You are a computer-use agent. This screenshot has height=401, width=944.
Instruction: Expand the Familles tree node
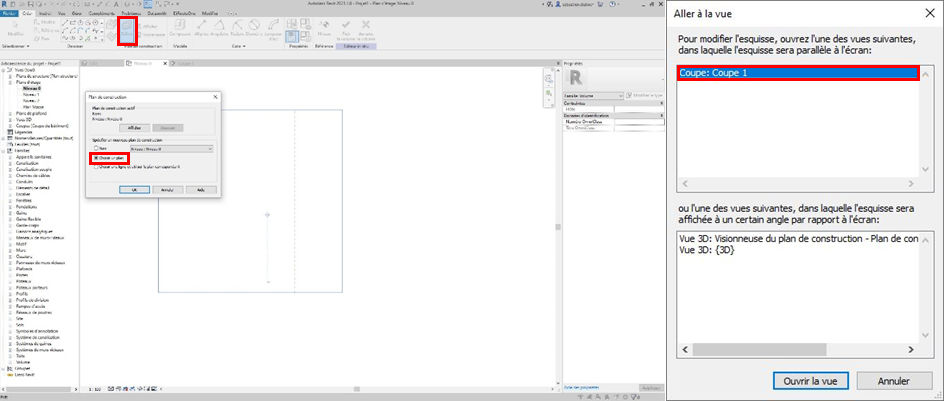click(4, 150)
